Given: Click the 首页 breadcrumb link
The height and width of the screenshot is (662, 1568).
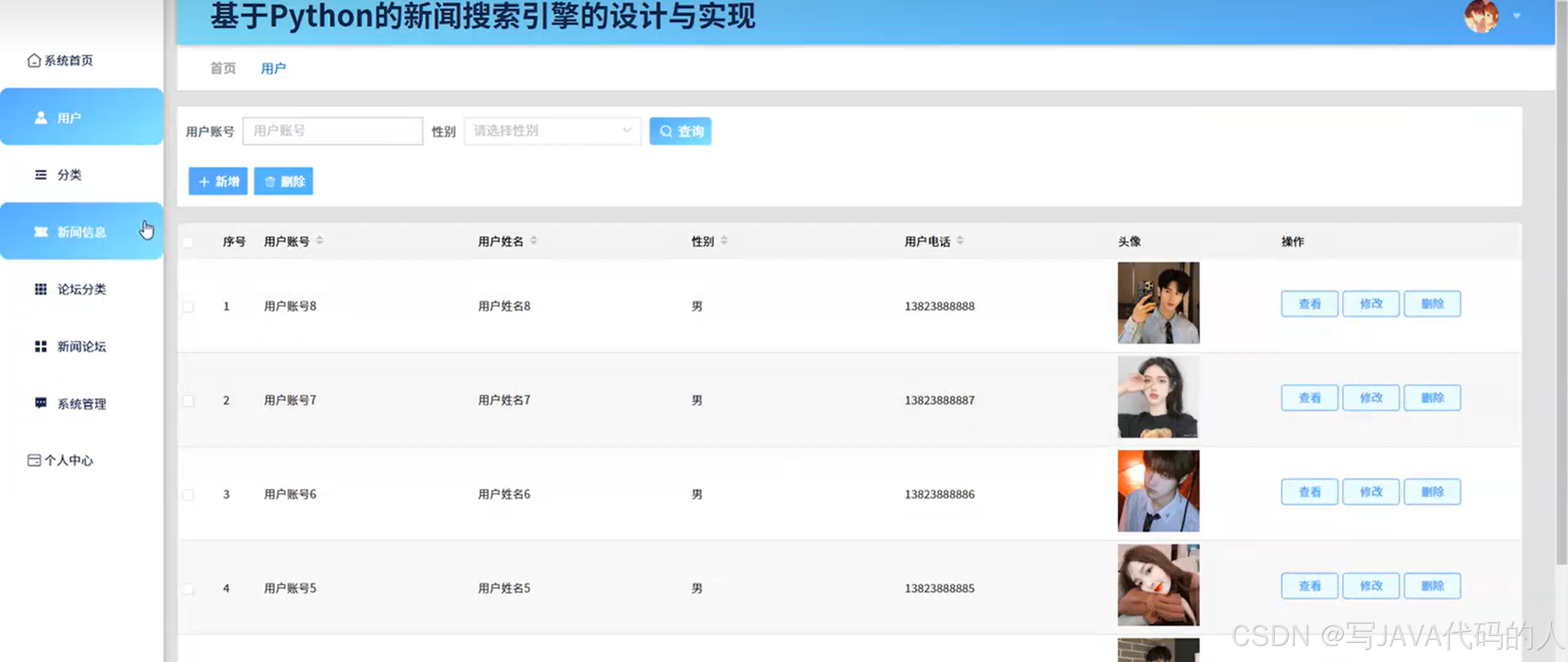Looking at the screenshot, I should pyautogui.click(x=223, y=68).
